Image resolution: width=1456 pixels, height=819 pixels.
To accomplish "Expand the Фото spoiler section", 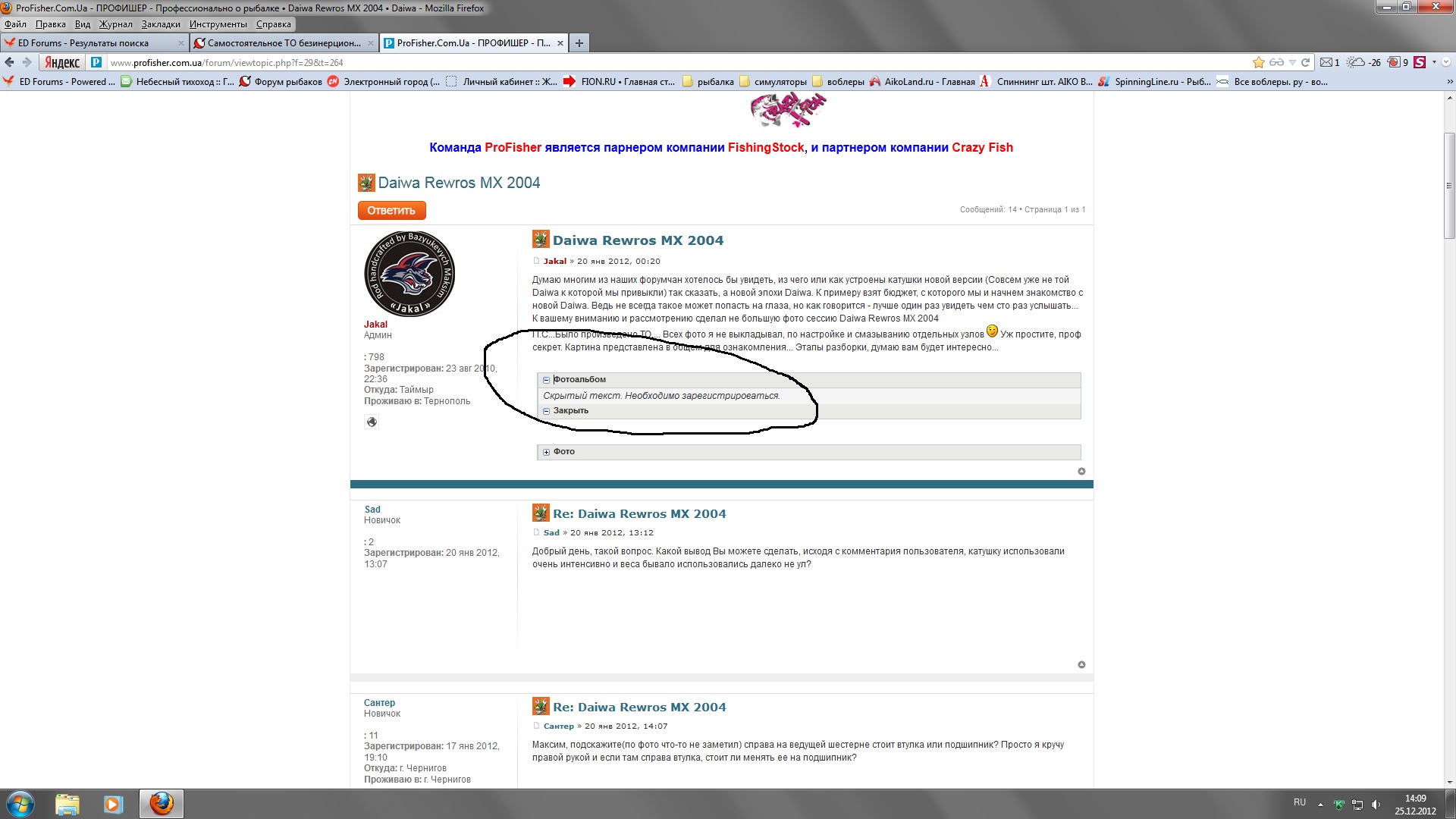I will click(x=546, y=452).
